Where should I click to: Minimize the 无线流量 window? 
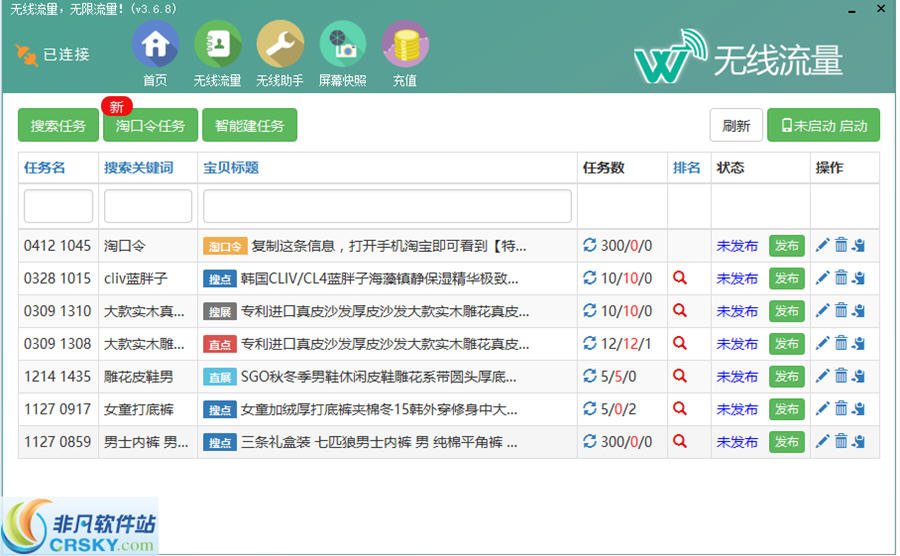(852, 11)
